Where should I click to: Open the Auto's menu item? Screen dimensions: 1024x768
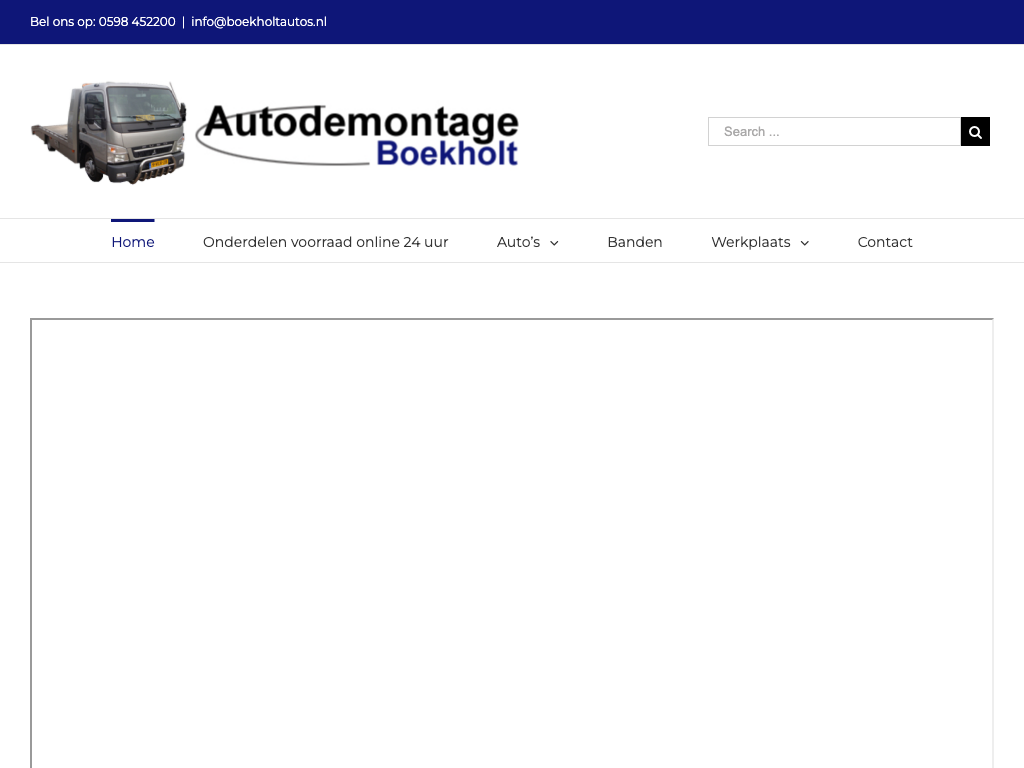[x=518, y=242]
